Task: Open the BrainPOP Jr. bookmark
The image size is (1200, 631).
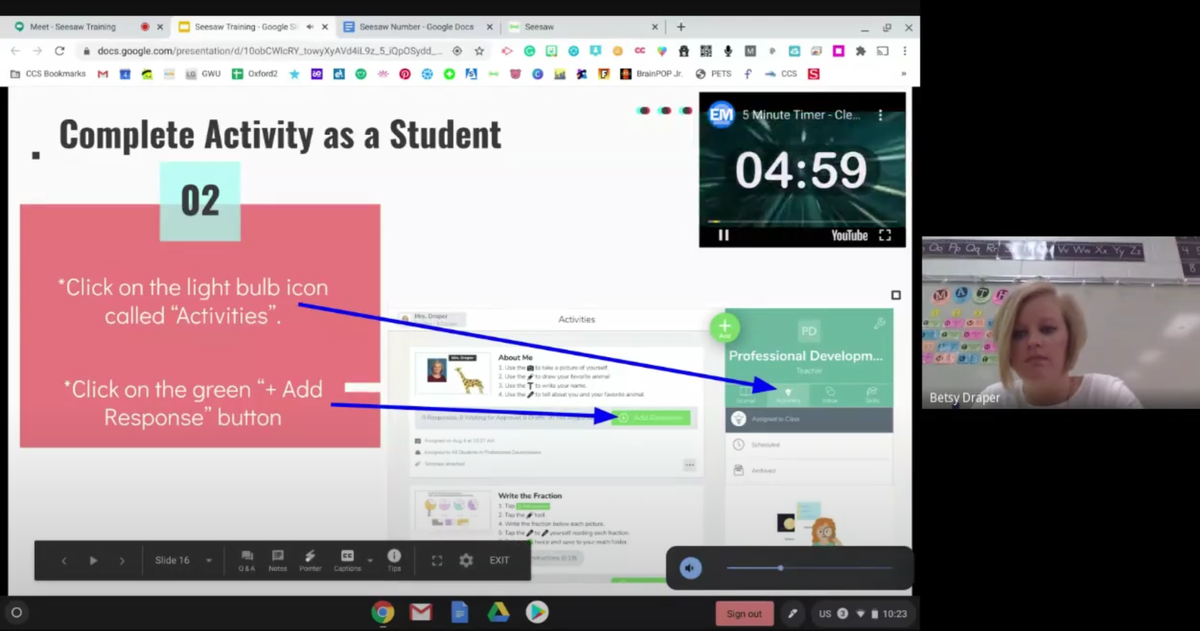Action: 652,73
